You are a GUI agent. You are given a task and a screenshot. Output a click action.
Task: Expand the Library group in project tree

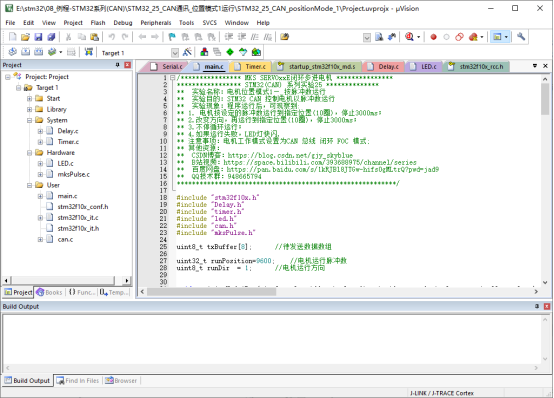(x=30, y=110)
